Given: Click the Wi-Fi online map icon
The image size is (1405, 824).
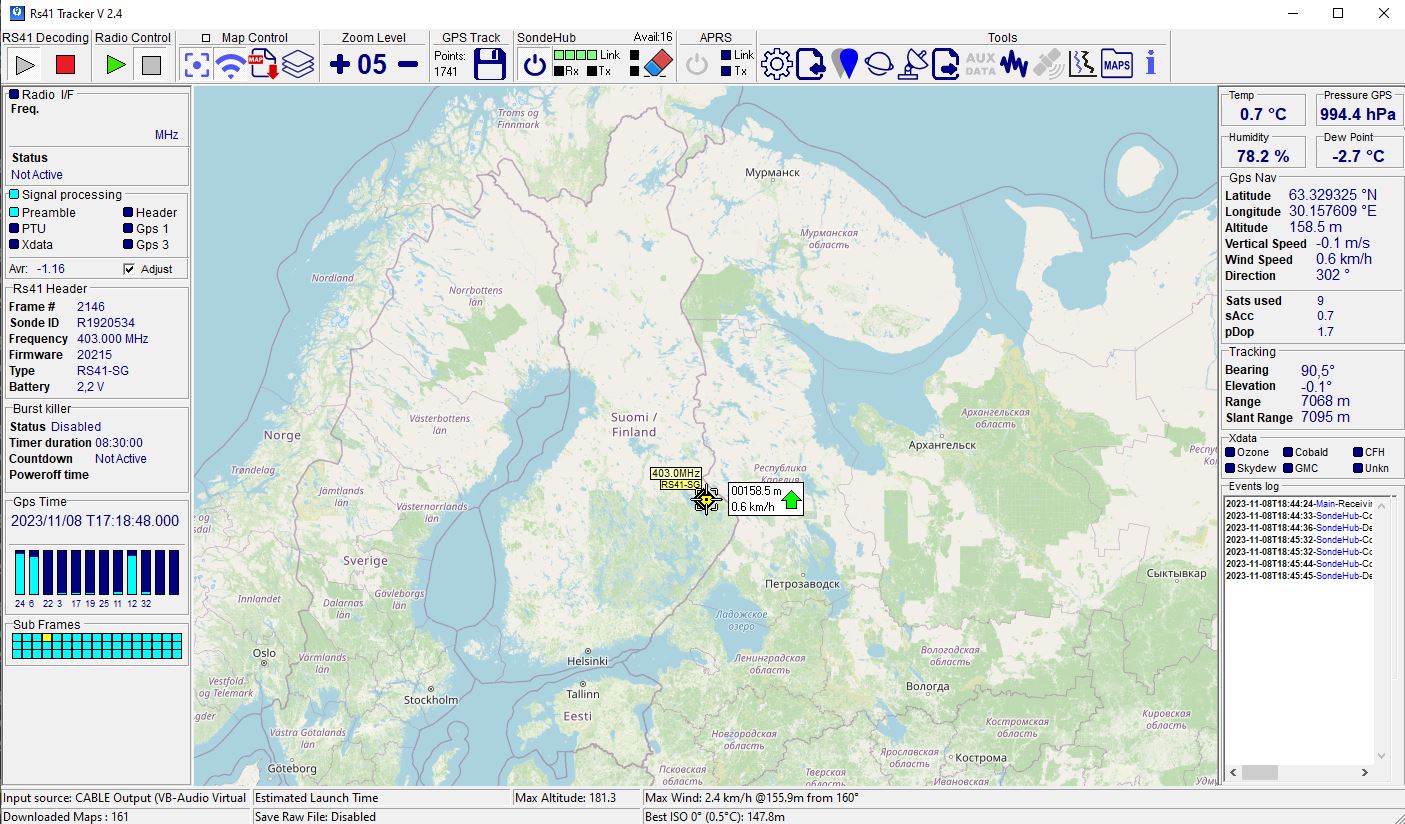Looking at the screenshot, I should pos(231,65).
